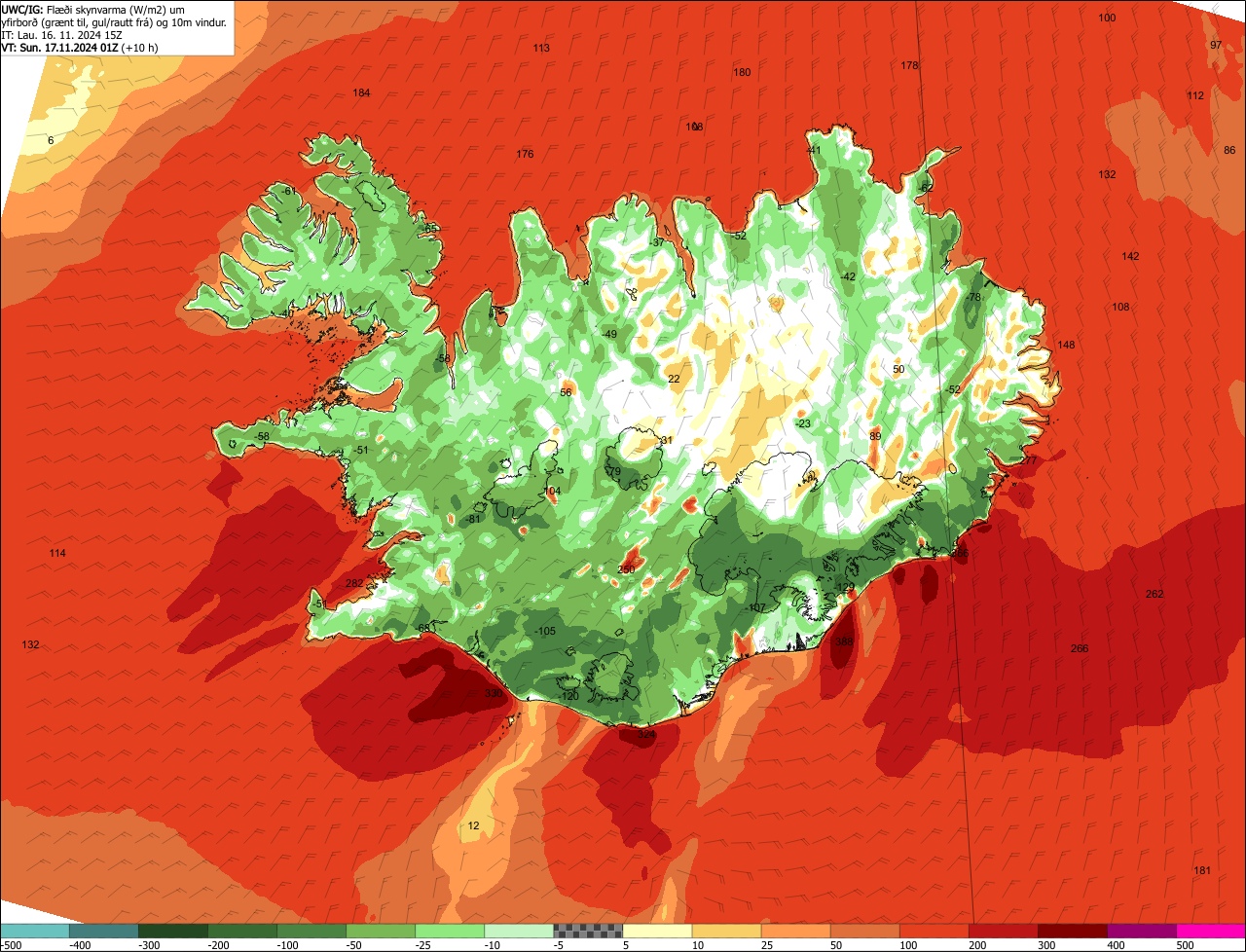This screenshot has height=952, width=1246.
Task: Click the flux value 108 on the map
Action: [1120, 307]
